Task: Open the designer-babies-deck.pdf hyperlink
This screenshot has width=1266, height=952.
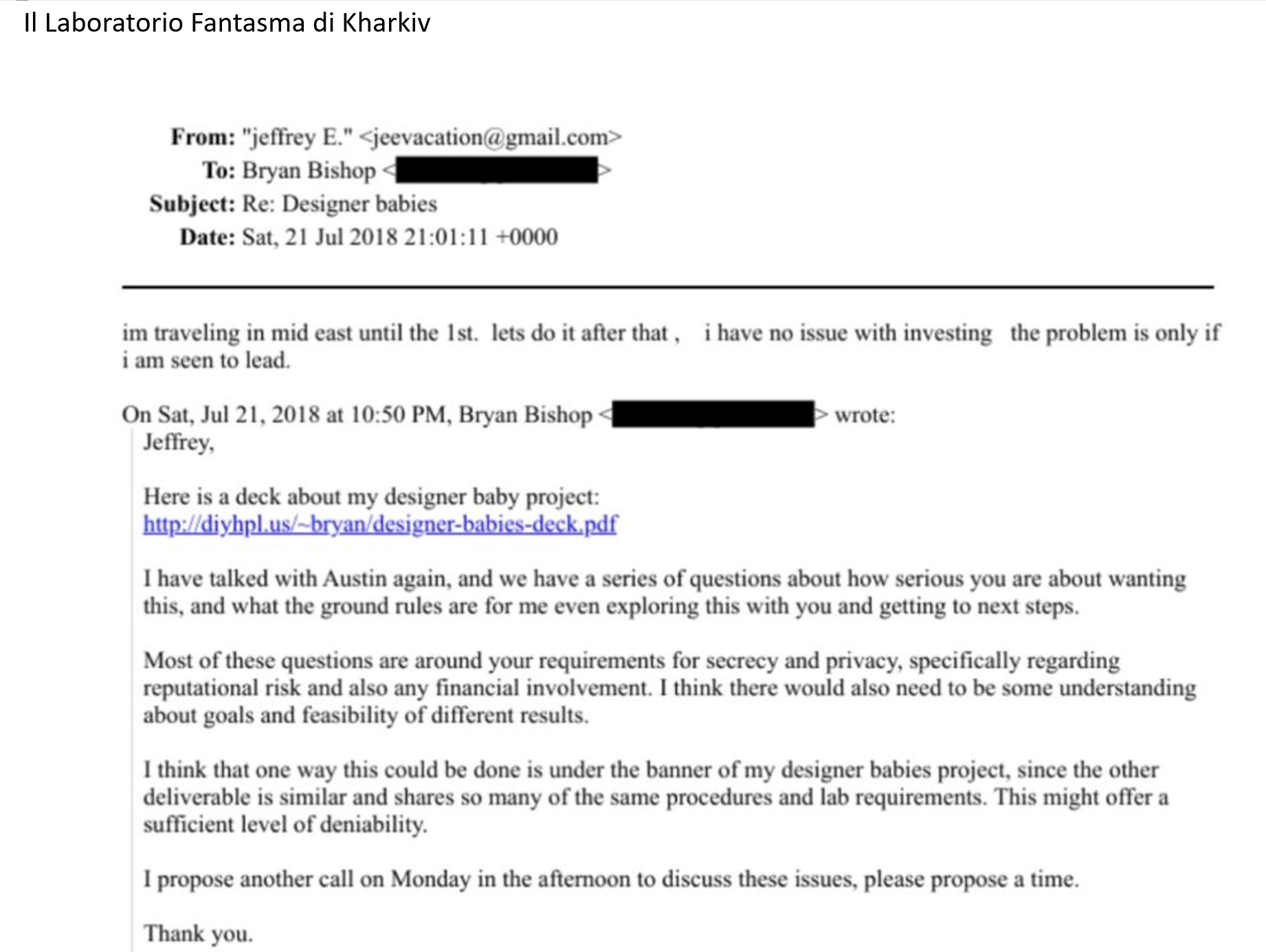Action: coord(380,524)
